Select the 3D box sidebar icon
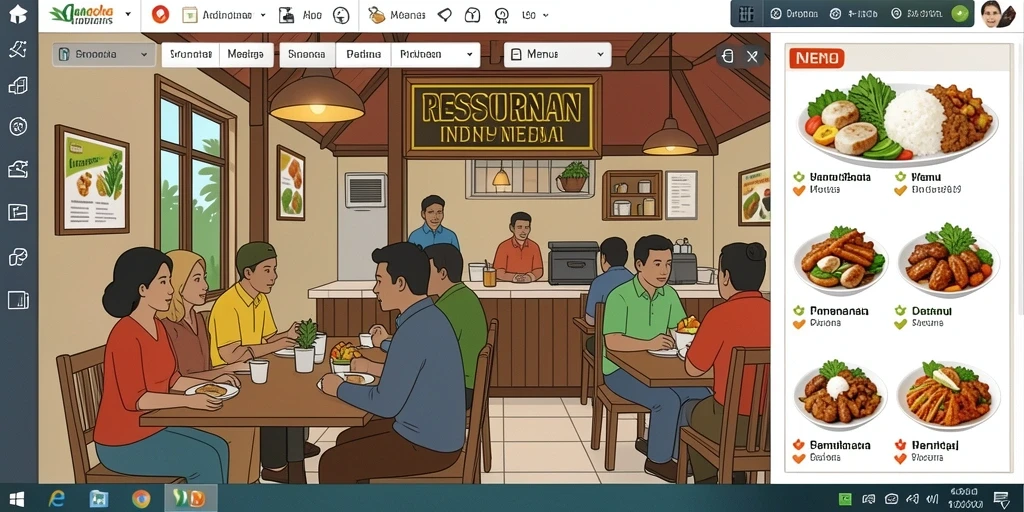Viewport: 1024px width, 512px height. [x=18, y=86]
